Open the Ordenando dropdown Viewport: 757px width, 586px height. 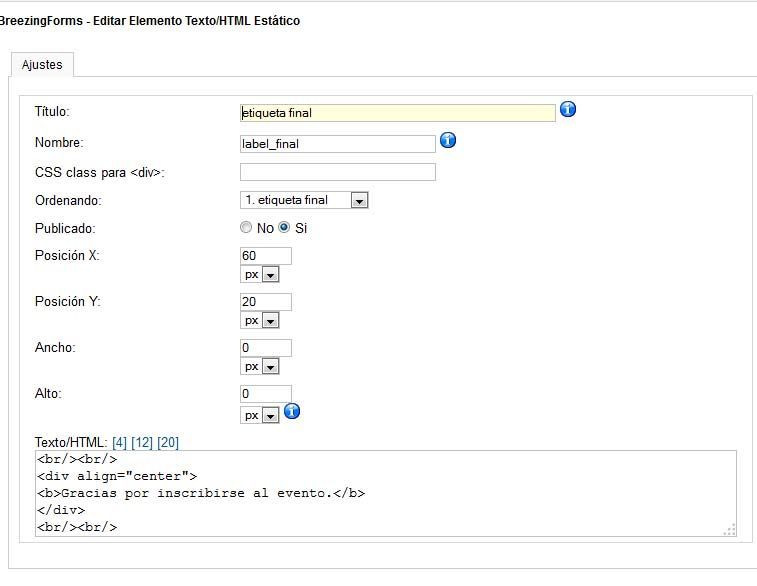304,200
